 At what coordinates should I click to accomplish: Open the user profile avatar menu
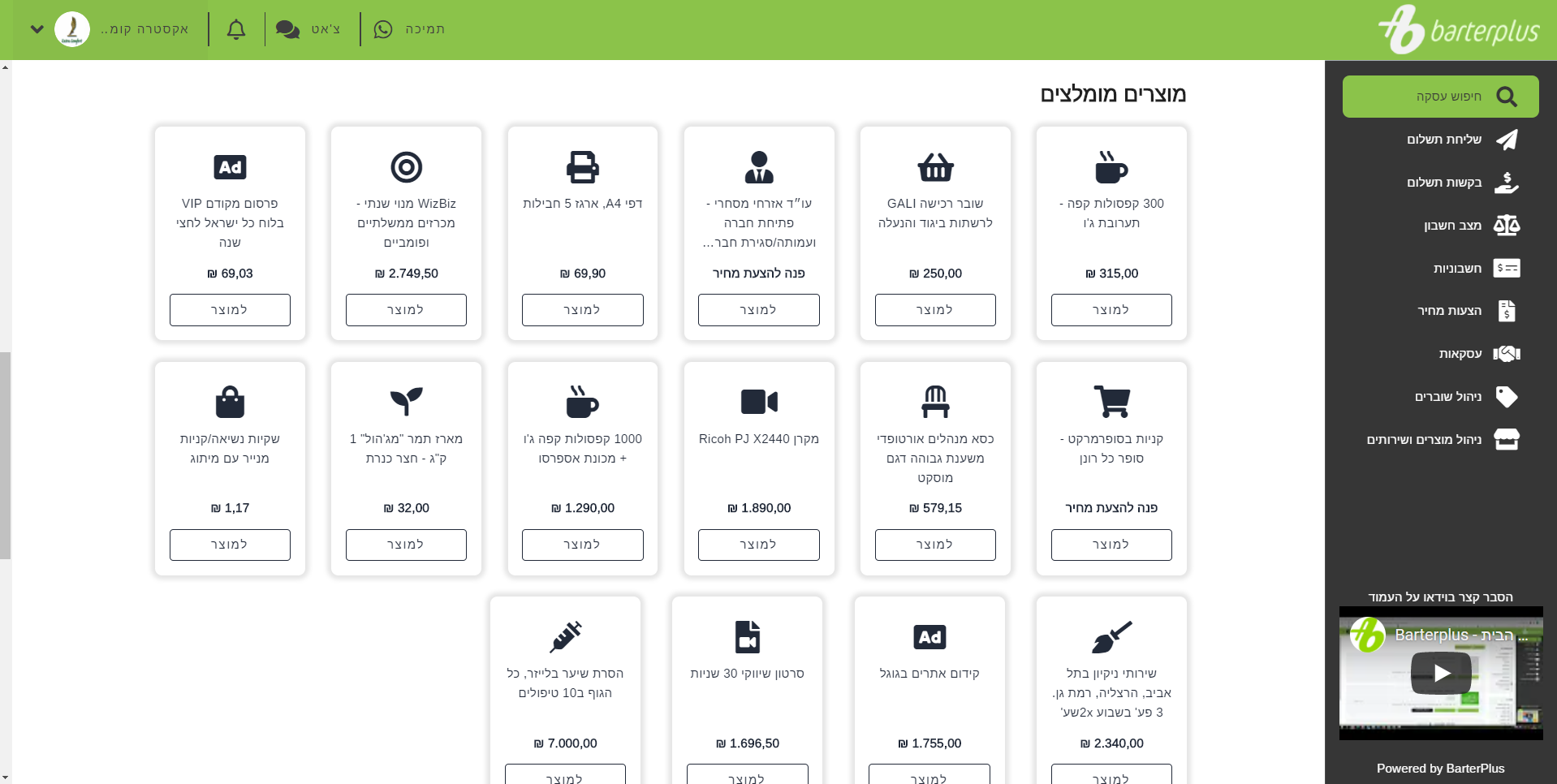click(72, 30)
